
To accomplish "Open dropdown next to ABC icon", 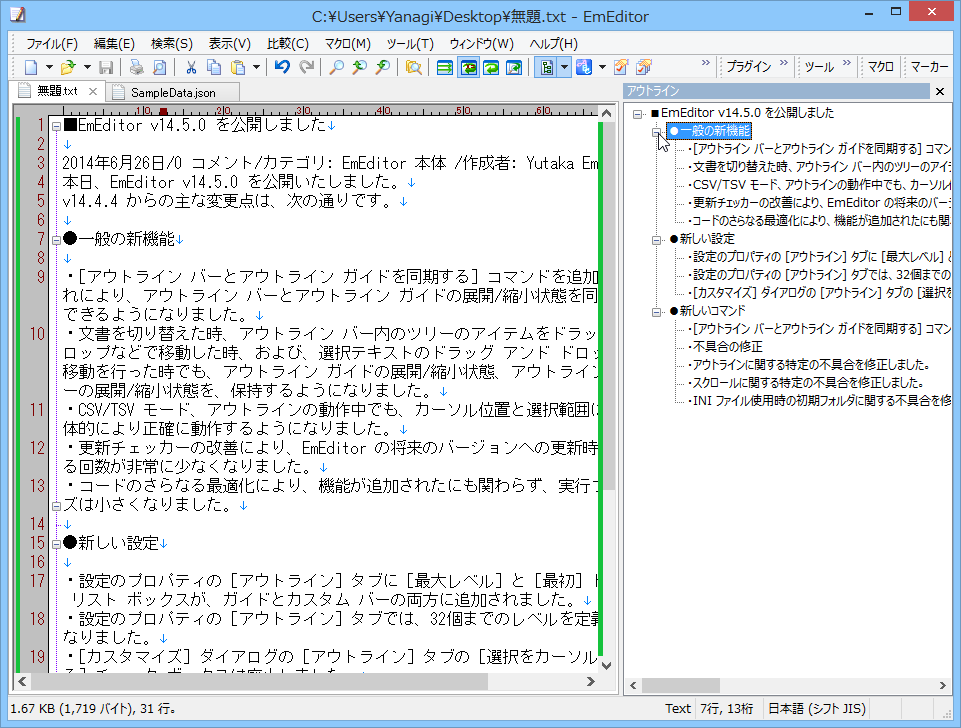I will [602, 67].
